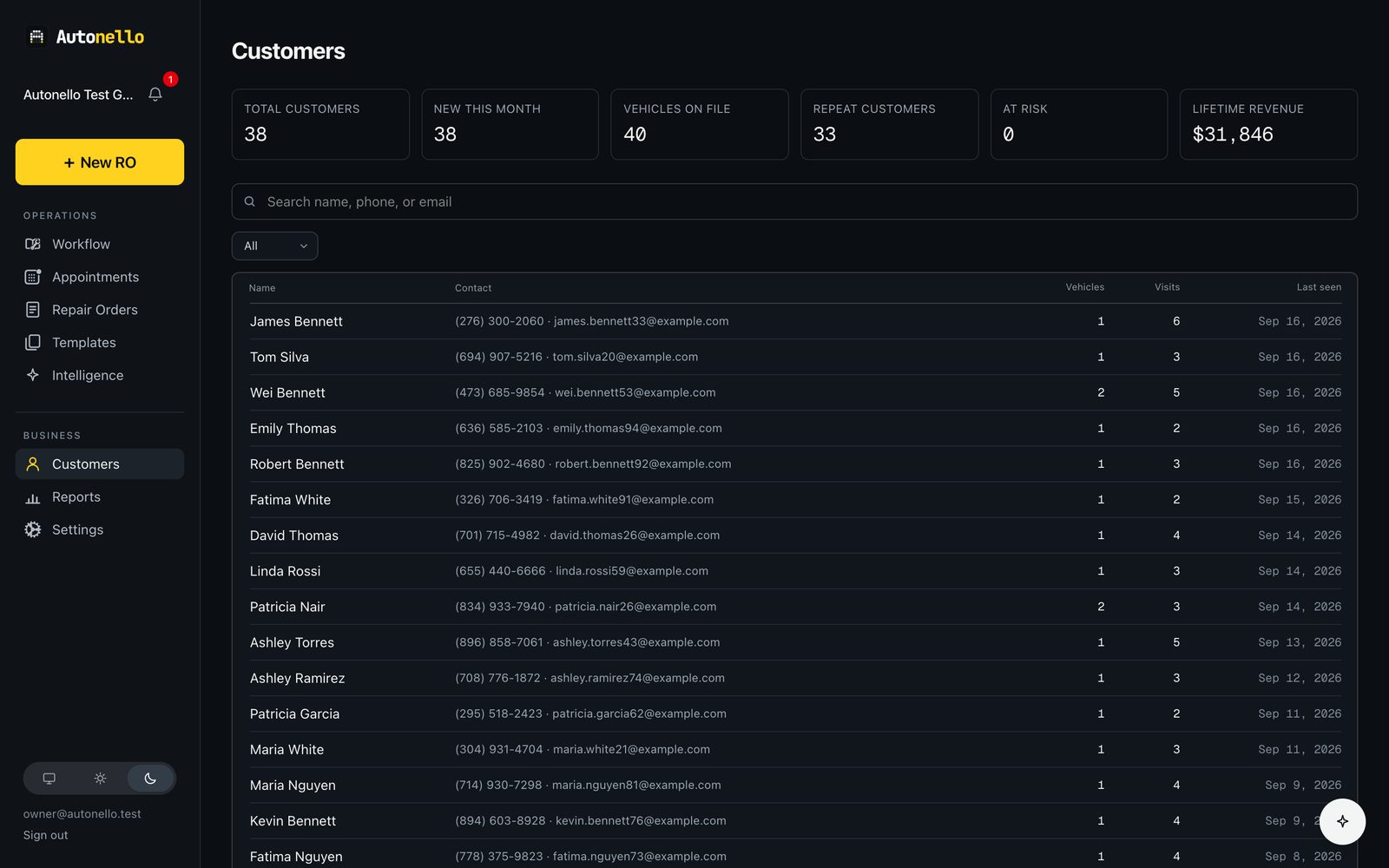This screenshot has height=868, width=1389.
Task: Open Ashley Ramirez customer row
Action: 794,678
